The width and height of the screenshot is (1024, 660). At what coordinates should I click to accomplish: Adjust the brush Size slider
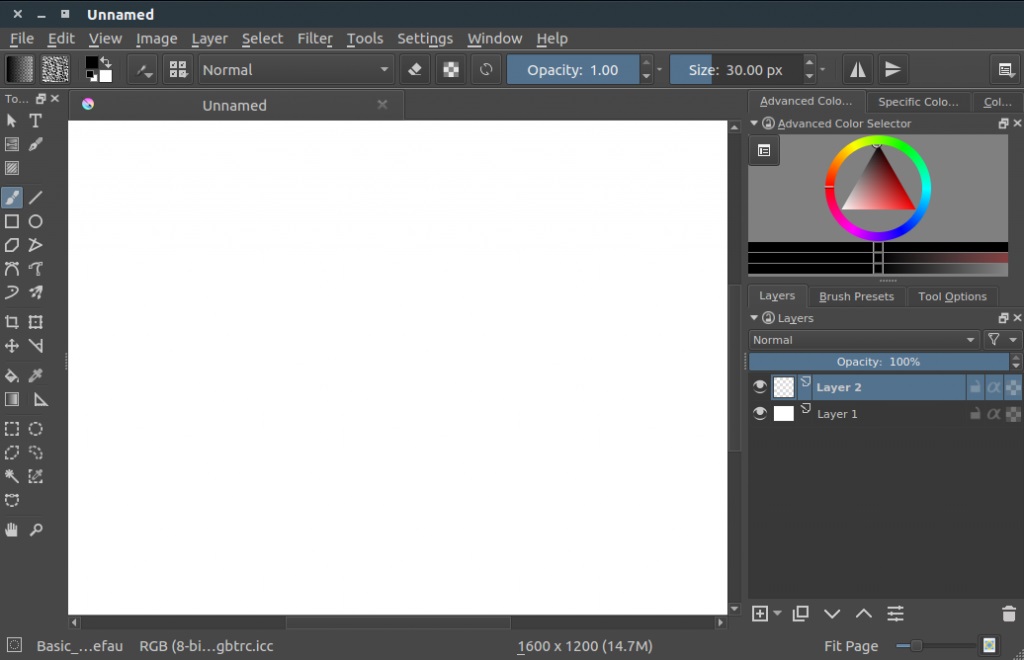[x=736, y=70]
